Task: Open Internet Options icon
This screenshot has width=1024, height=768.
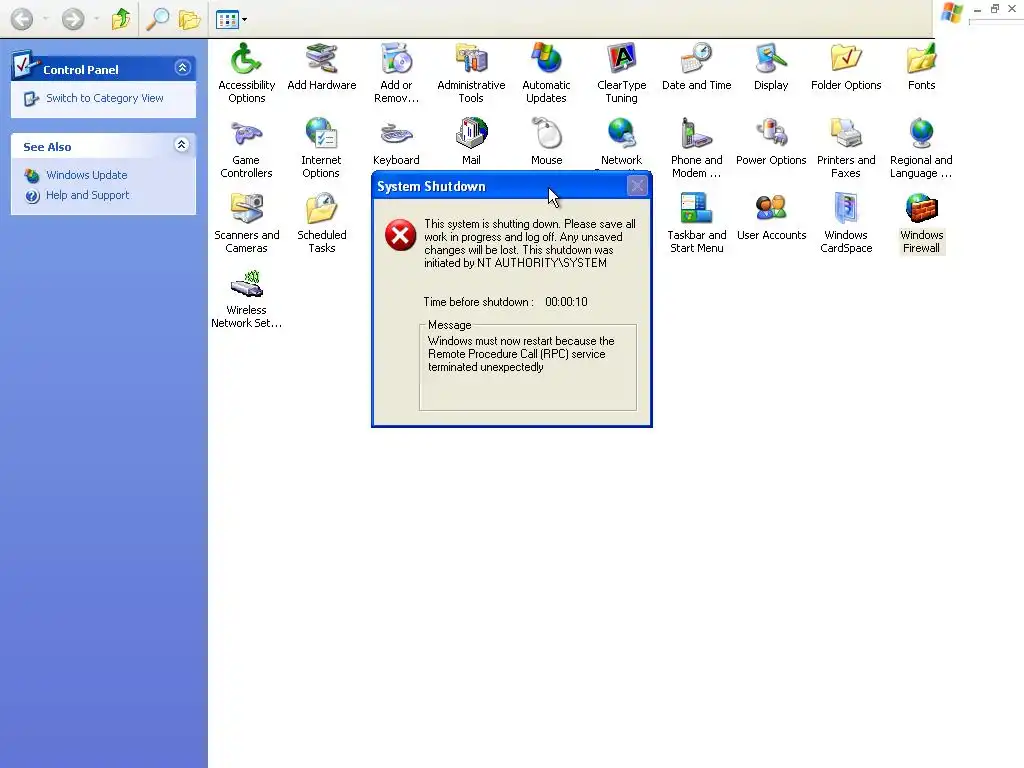Action: pyautogui.click(x=321, y=148)
